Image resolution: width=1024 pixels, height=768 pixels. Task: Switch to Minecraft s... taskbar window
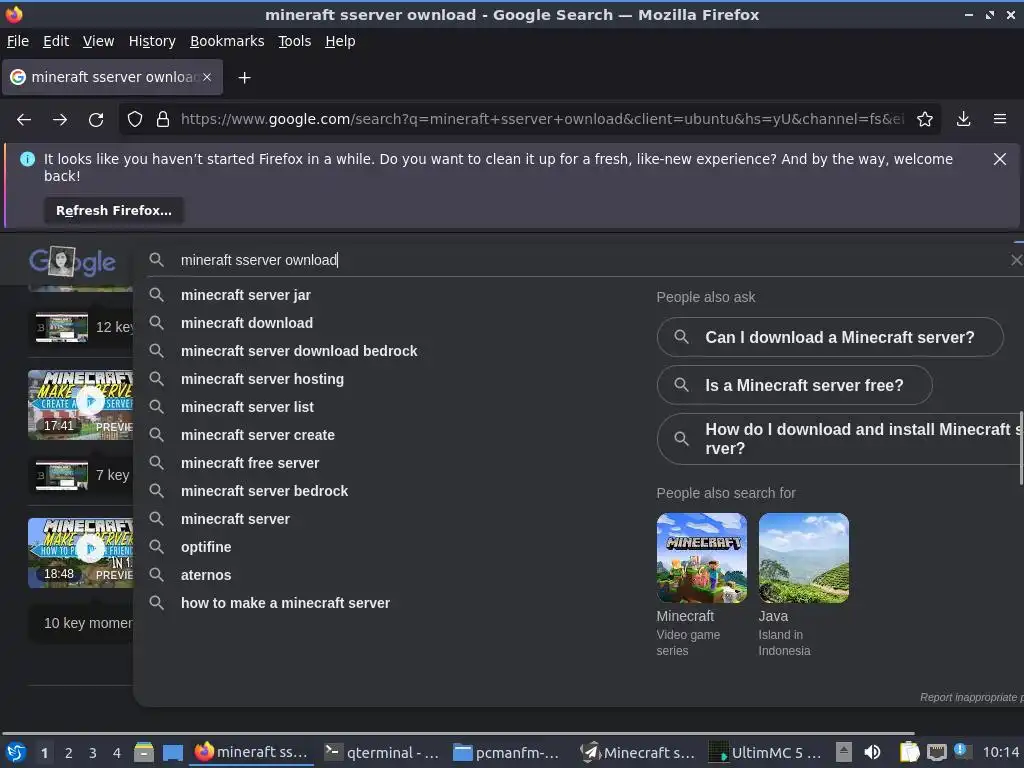tap(639, 753)
